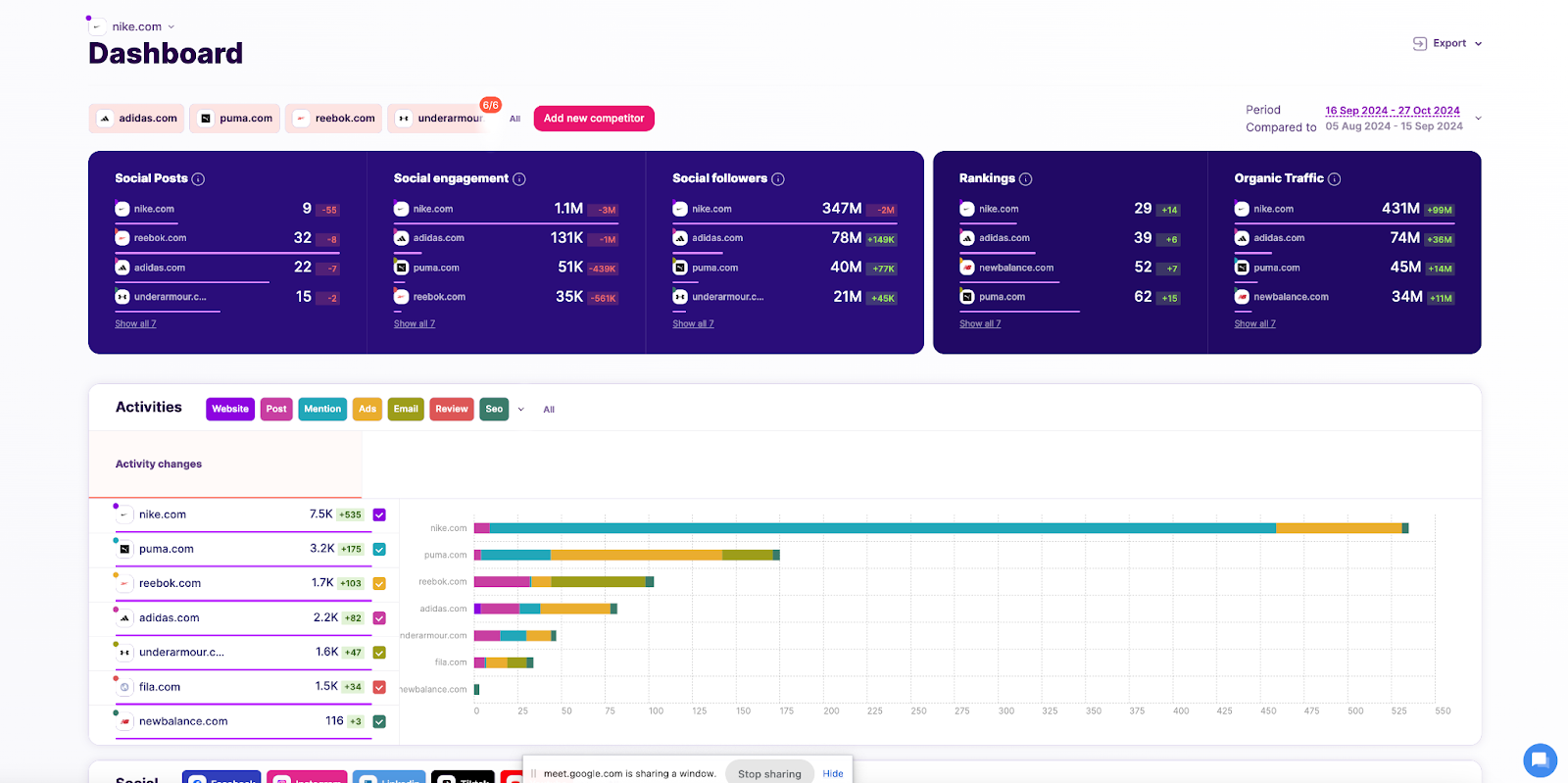The image size is (1568, 783).
Task: Disable the underarmour activity checkbox
Action: click(x=379, y=653)
